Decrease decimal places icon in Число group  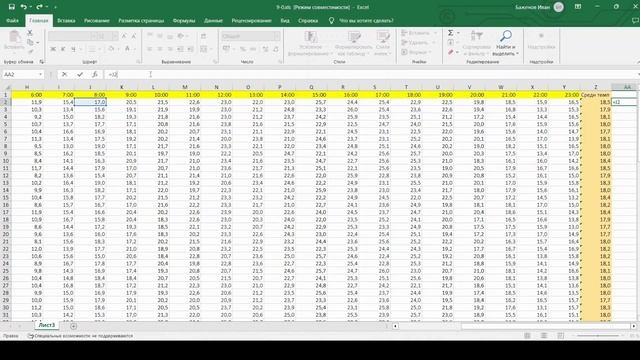pos(276,49)
